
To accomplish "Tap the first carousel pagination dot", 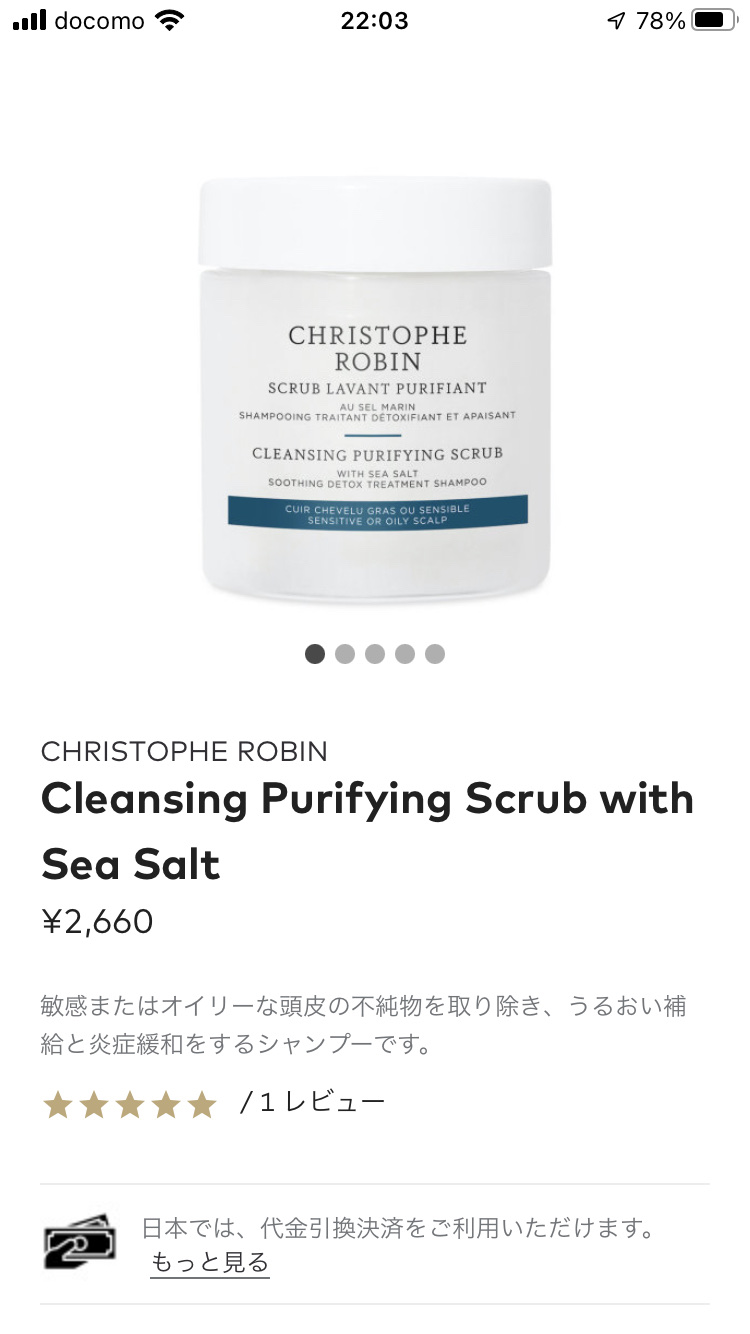I will pos(315,654).
